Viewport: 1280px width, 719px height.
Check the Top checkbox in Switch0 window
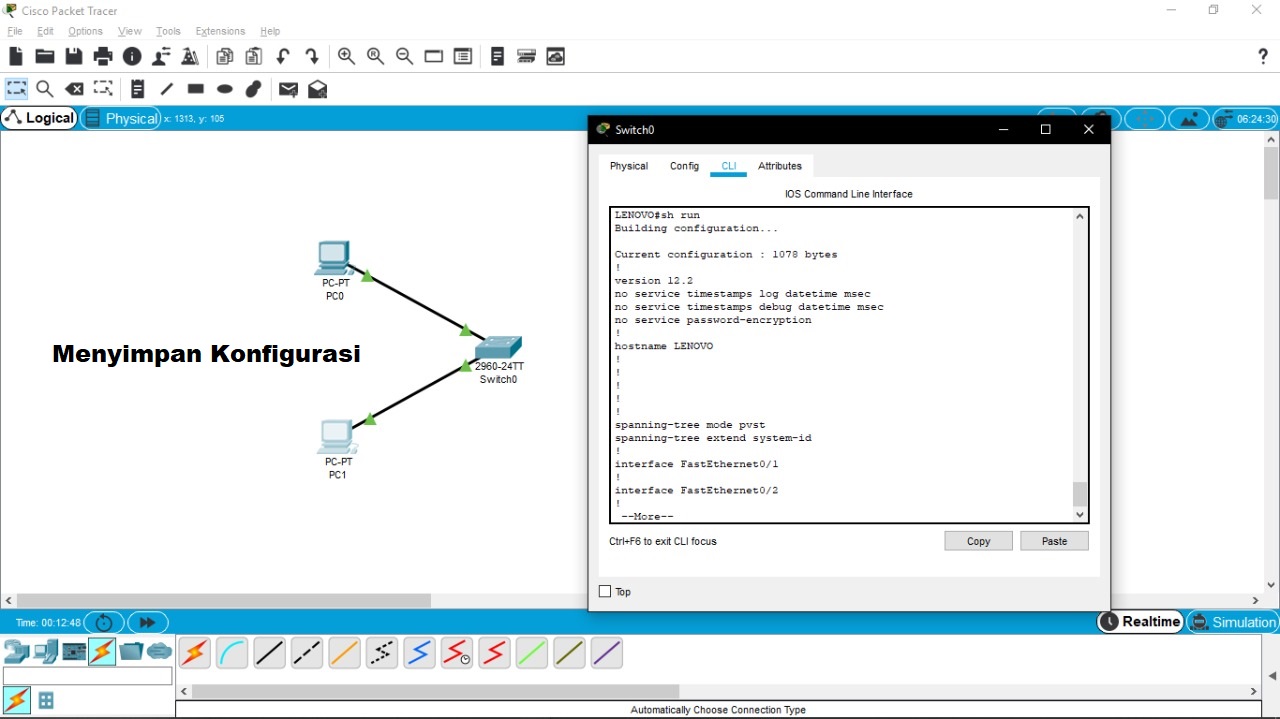pyautogui.click(x=605, y=591)
